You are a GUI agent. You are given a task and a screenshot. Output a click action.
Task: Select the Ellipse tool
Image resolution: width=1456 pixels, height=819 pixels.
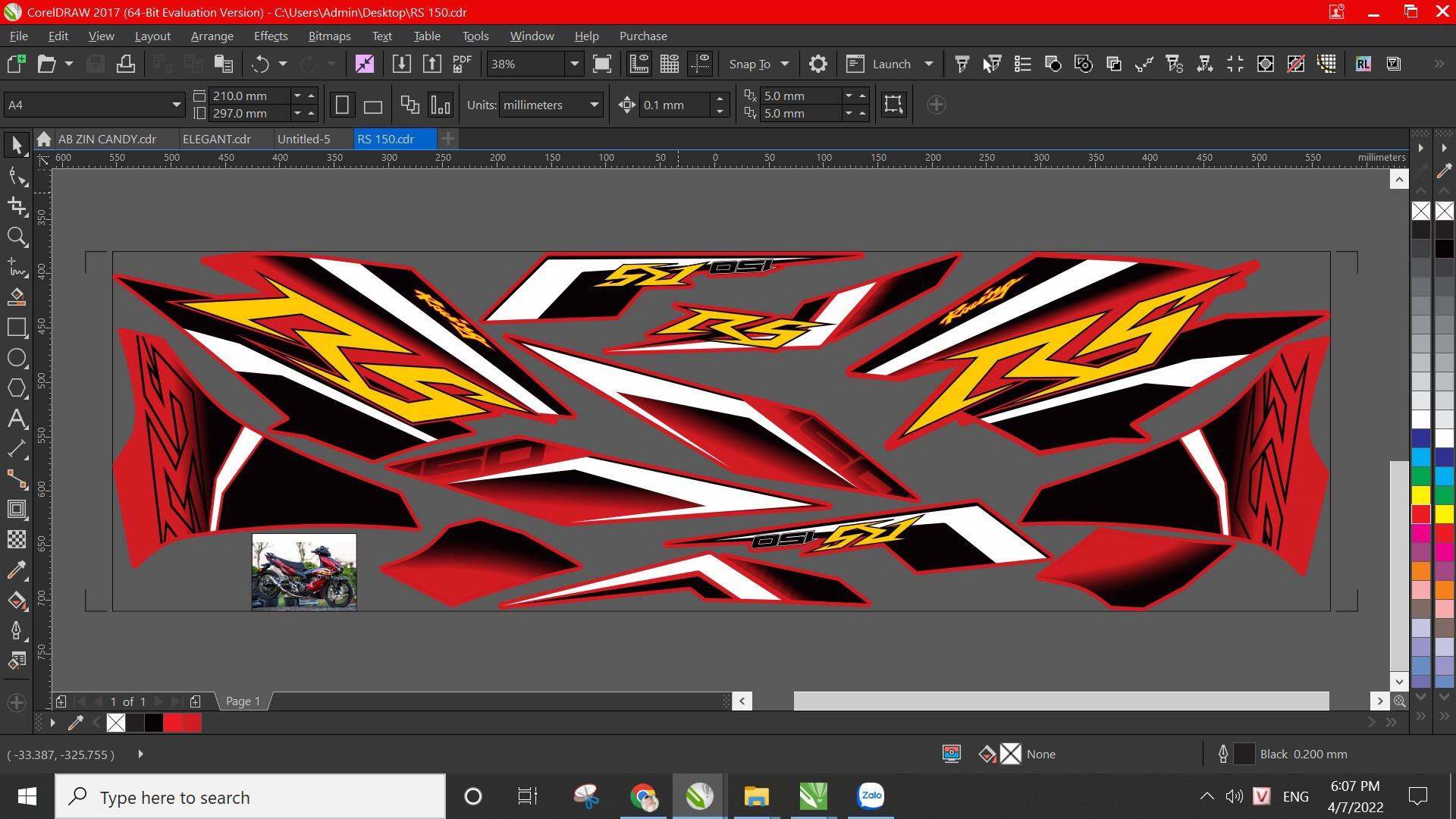[17, 358]
